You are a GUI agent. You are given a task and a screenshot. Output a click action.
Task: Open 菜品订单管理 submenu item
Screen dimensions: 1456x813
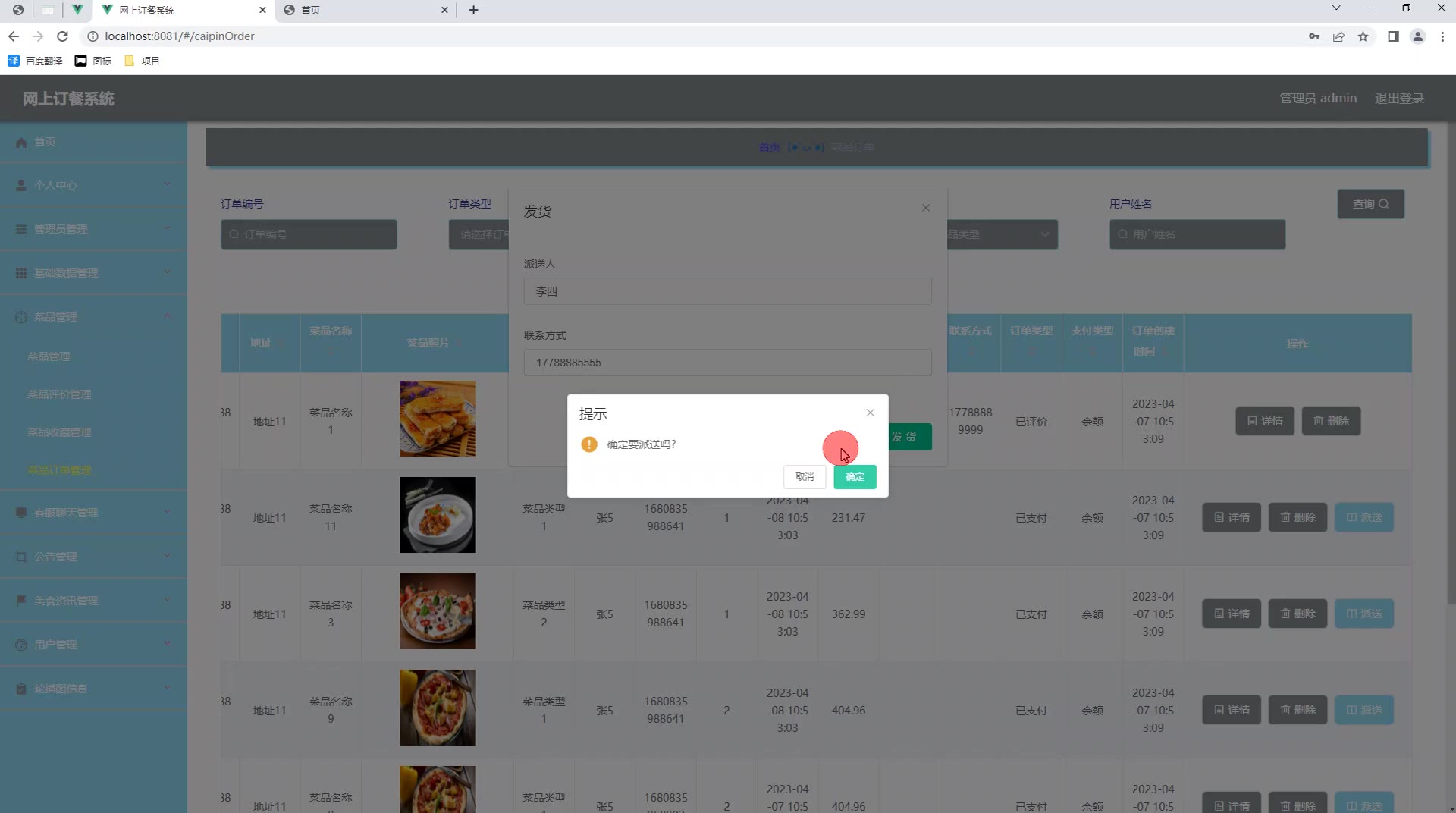(x=59, y=470)
